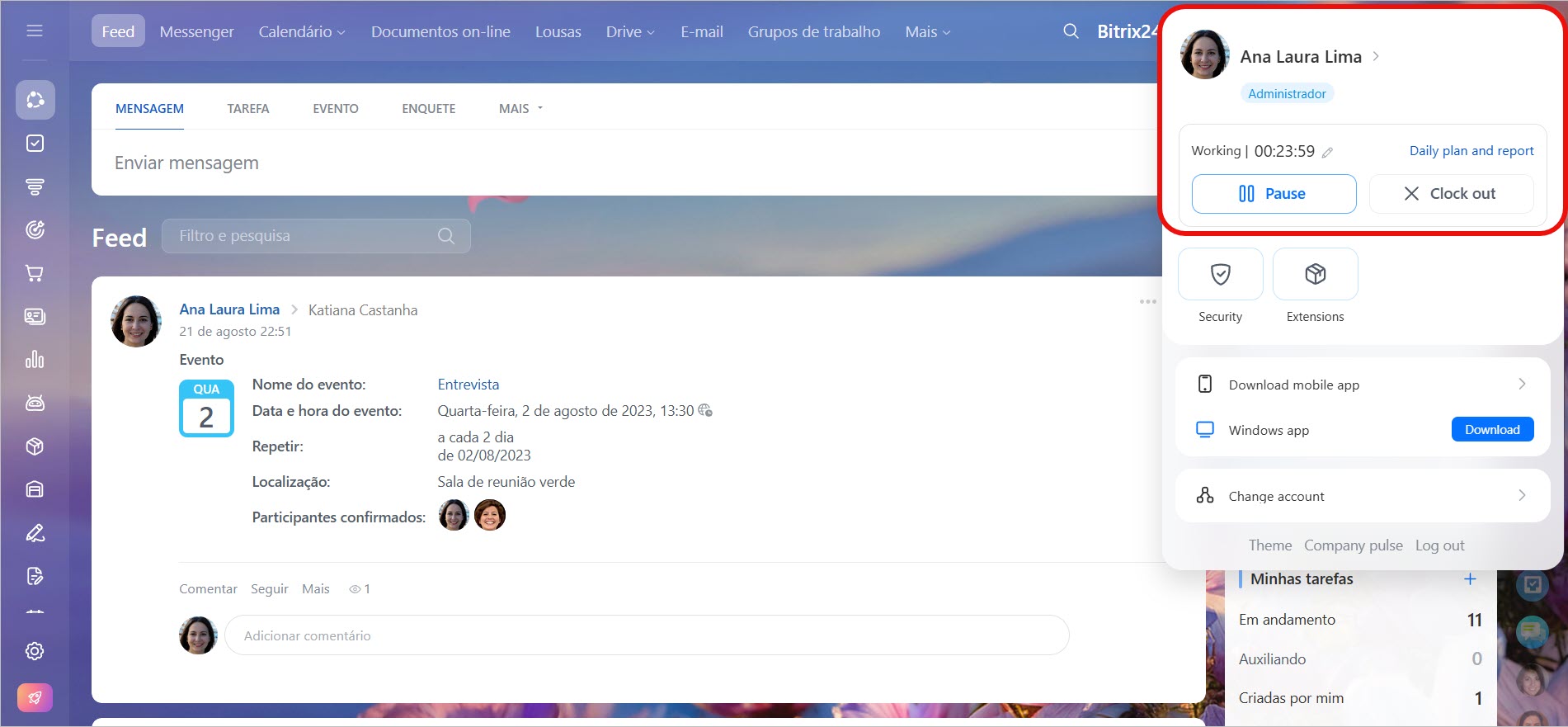Screen dimensions: 1568x727
Task: Open Extensions cube icon
Action: [x=1315, y=275]
